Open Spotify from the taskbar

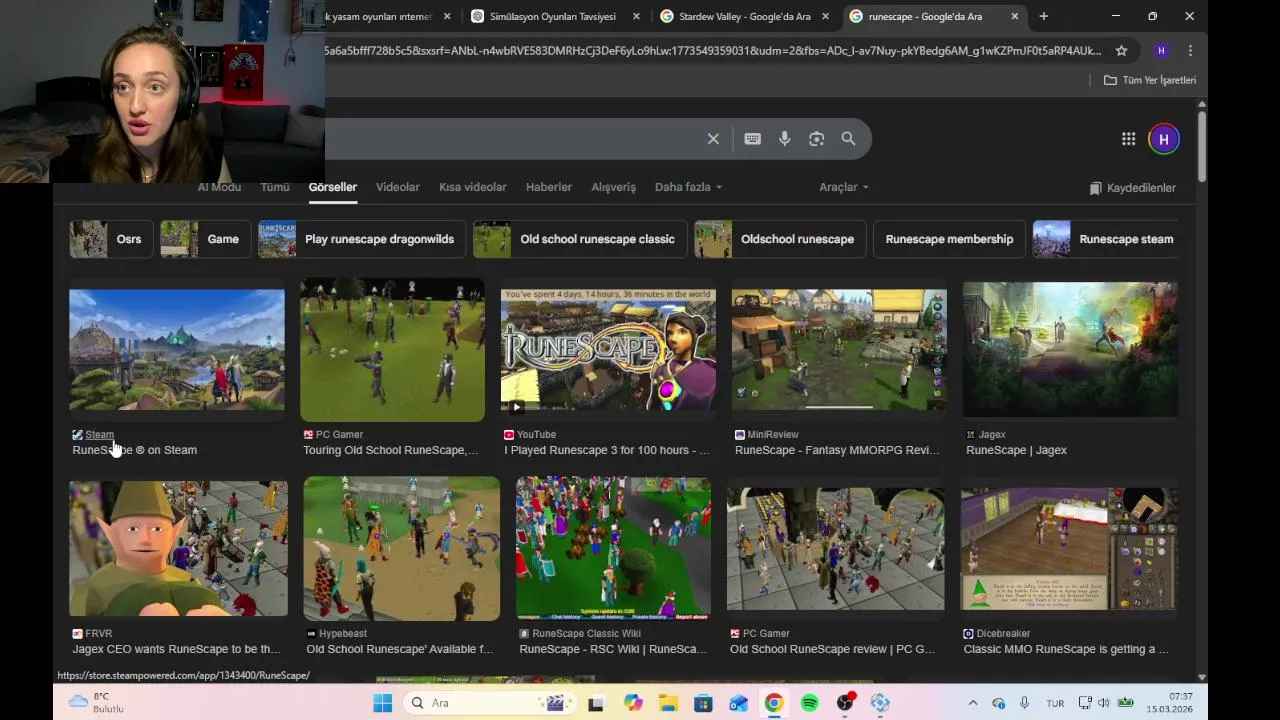[809, 703]
